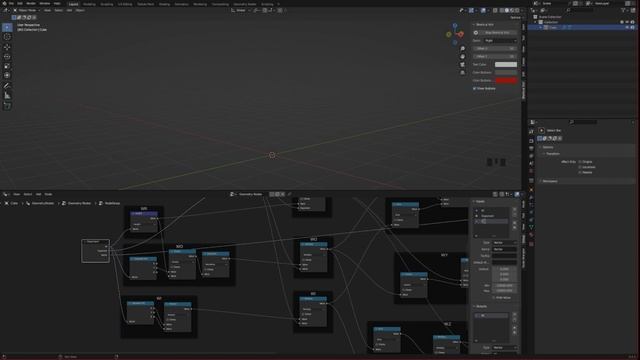
Task: Select the Scale tool
Action: click(7, 66)
